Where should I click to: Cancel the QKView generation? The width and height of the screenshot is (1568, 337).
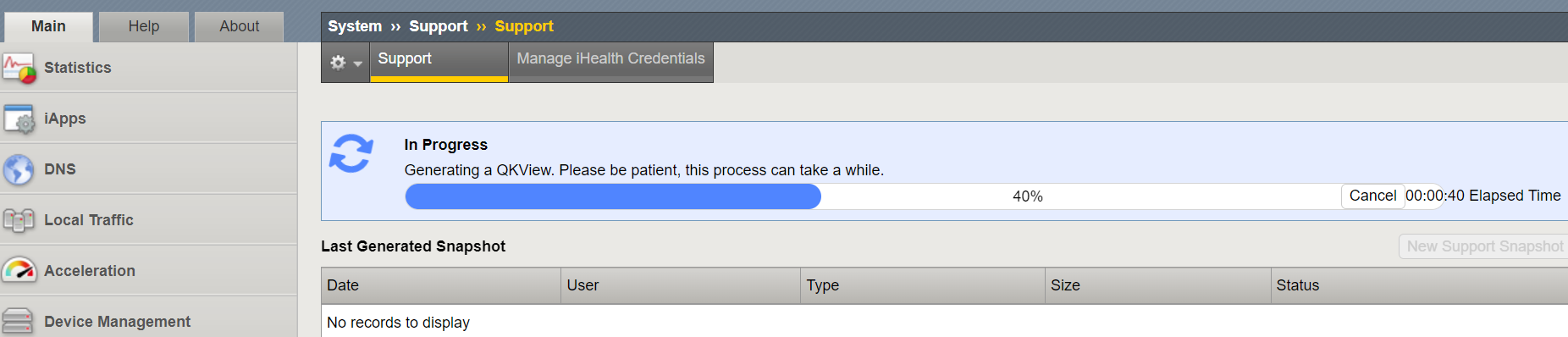pyautogui.click(x=1372, y=196)
